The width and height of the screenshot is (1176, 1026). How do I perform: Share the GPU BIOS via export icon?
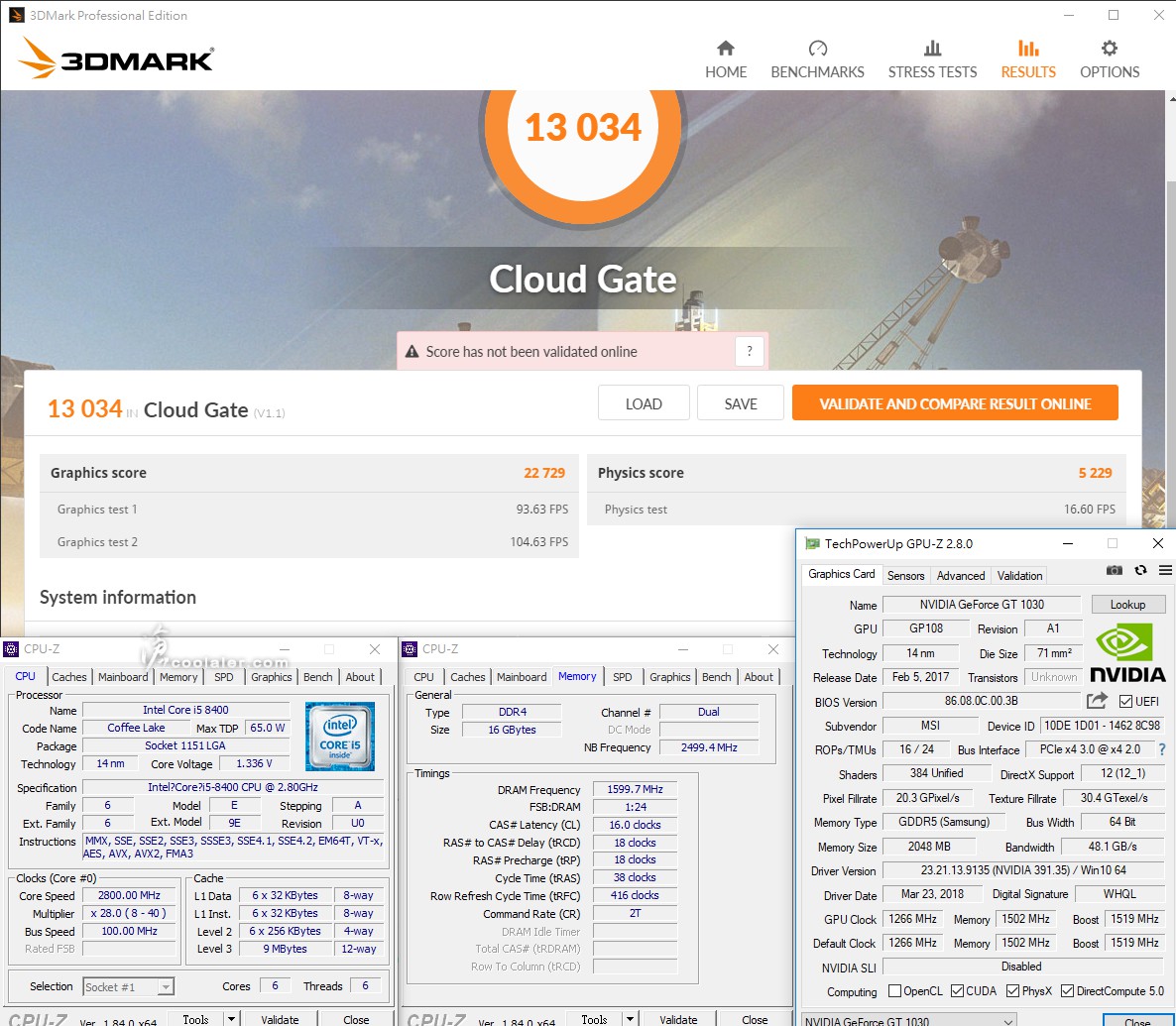click(x=1098, y=701)
